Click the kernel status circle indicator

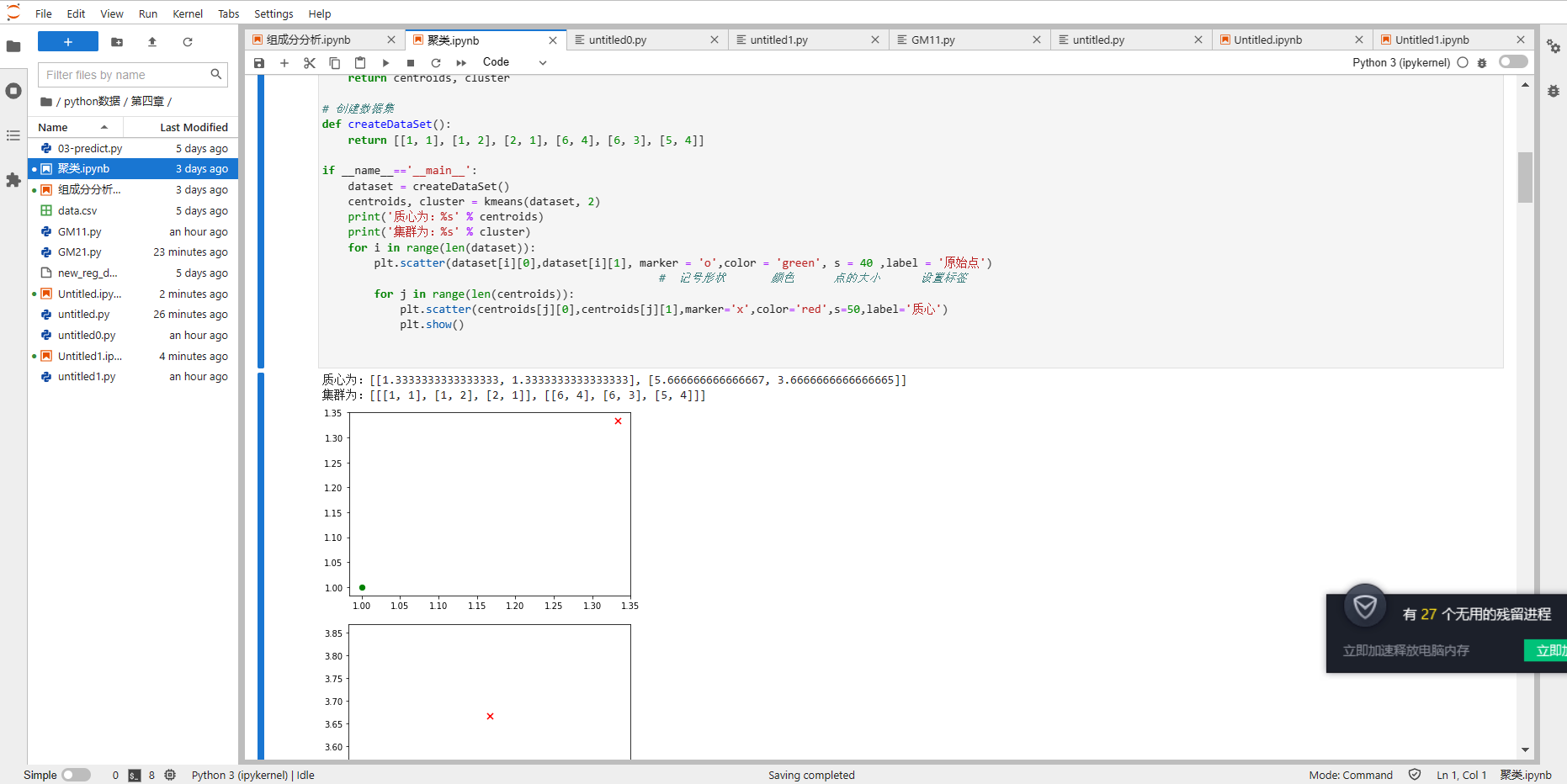[x=1463, y=62]
